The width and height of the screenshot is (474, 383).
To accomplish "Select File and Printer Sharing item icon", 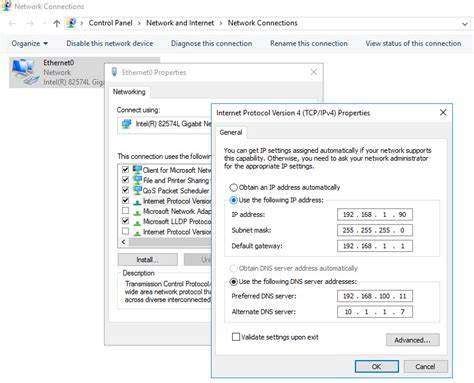I will click(137, 180).
